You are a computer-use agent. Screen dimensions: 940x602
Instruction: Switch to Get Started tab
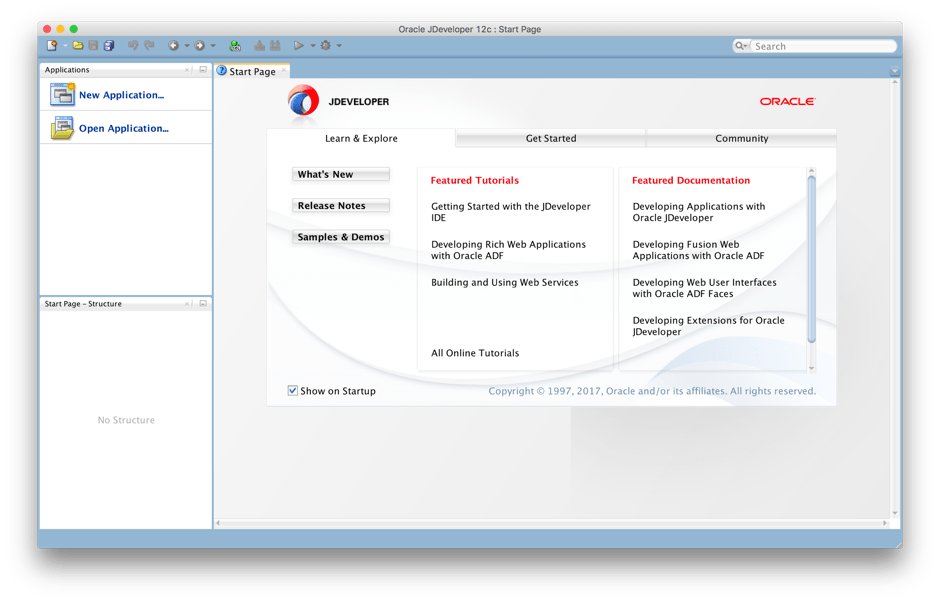coord(551,139)
